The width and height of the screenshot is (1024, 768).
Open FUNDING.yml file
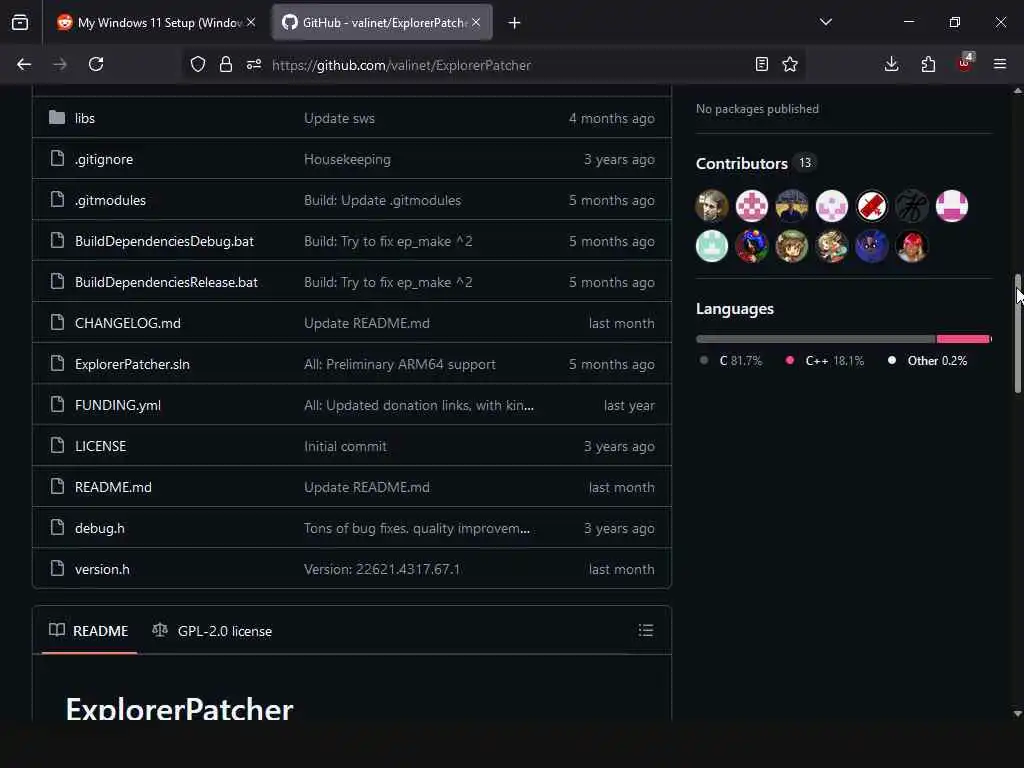click(118, 406)
